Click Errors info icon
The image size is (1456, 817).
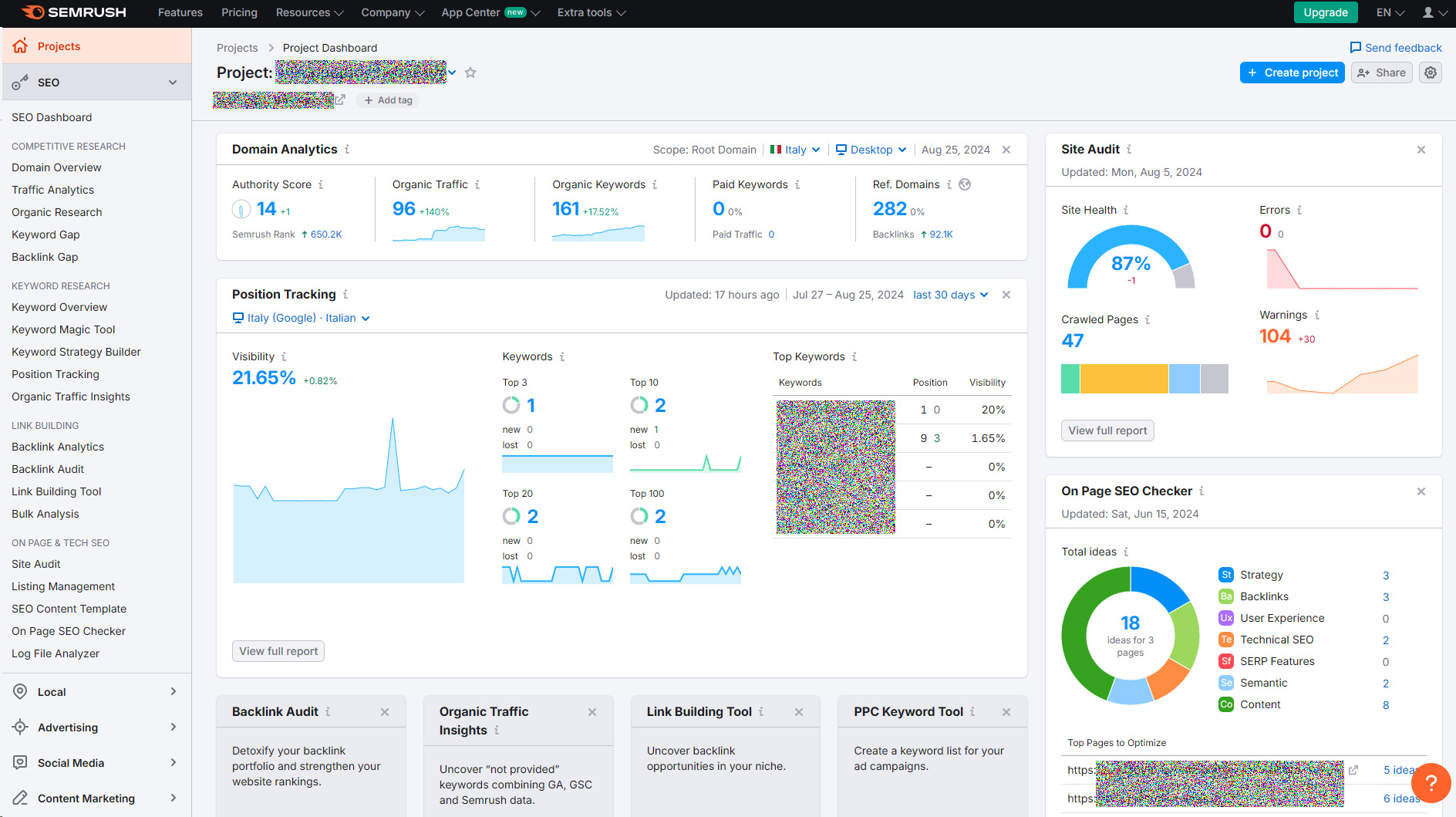click(1299, 210)
